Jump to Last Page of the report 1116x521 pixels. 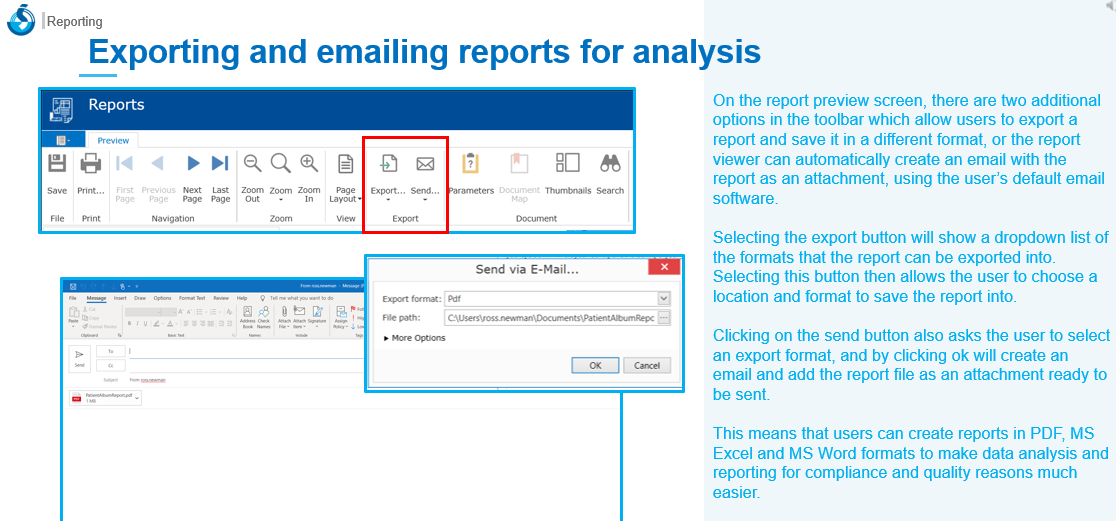220,165
